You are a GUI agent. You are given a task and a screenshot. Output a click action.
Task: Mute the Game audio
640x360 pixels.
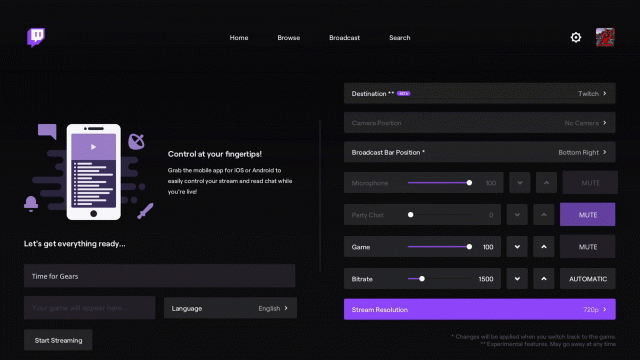tap(587, 247)
